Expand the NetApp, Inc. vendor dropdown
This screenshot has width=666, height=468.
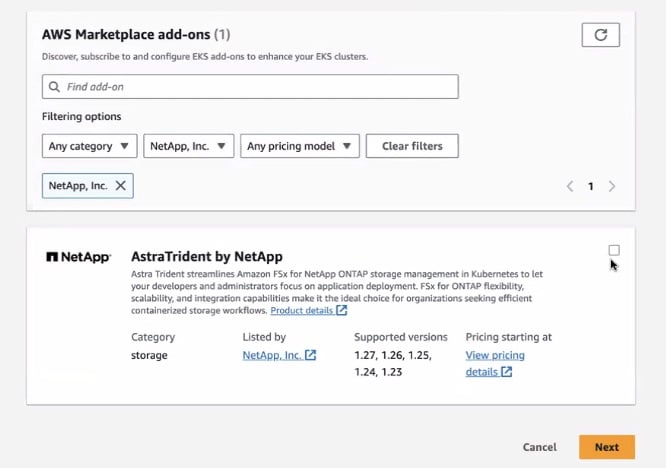pyautogui.click(x=189, y=146)
